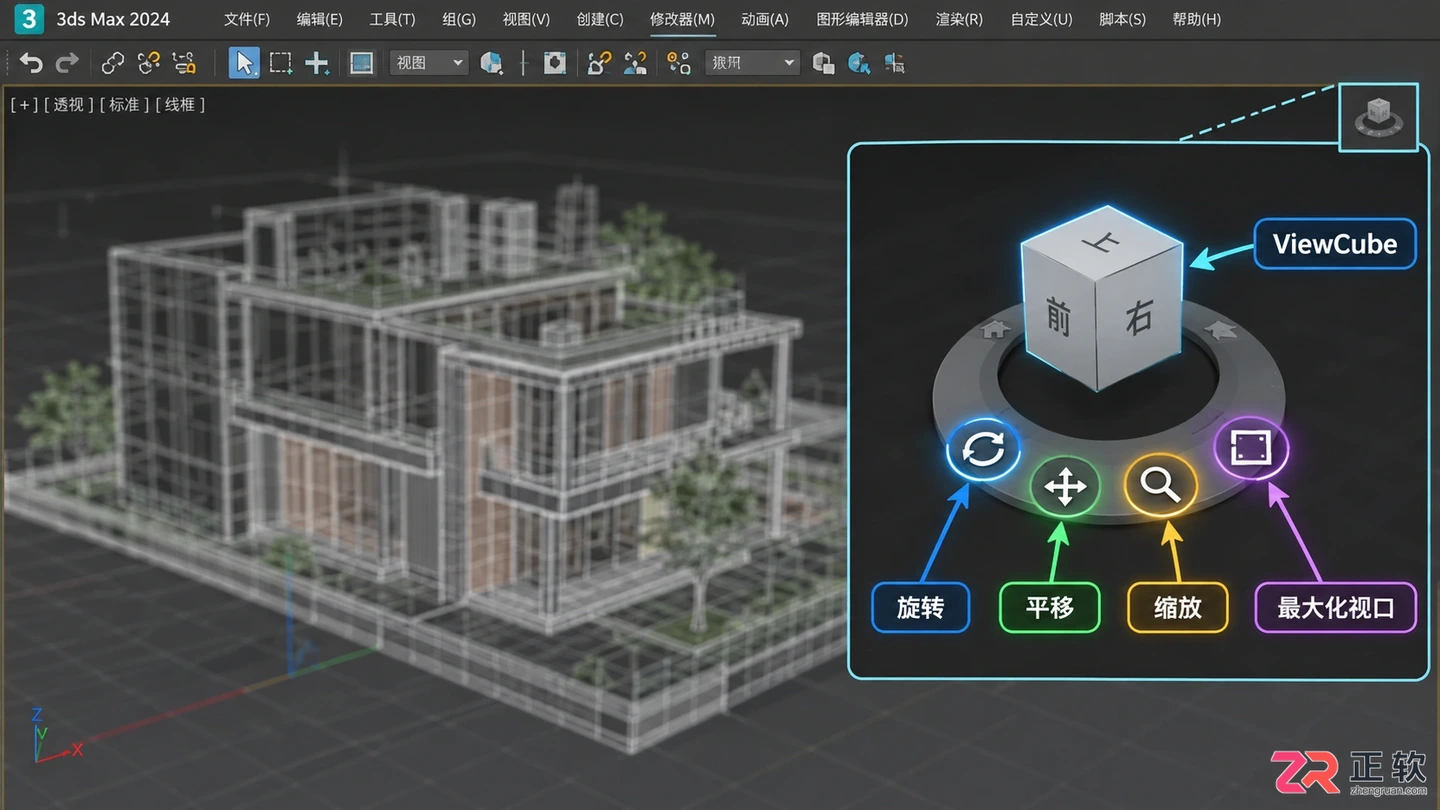The height and width of the screenshot is (810, 1440).
Task: Click the 右 face of the large ViewCube
Action: tap(1139, 317)
